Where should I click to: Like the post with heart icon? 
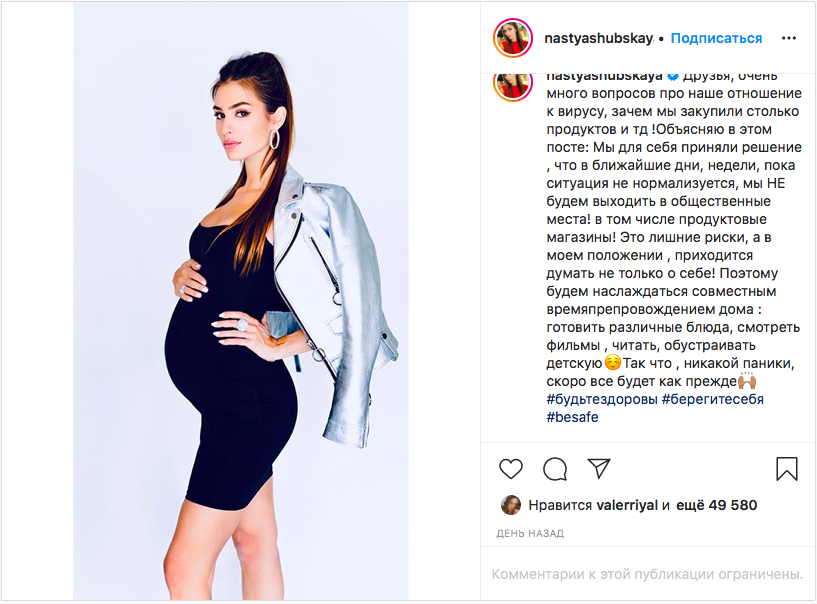coord(511,469)
